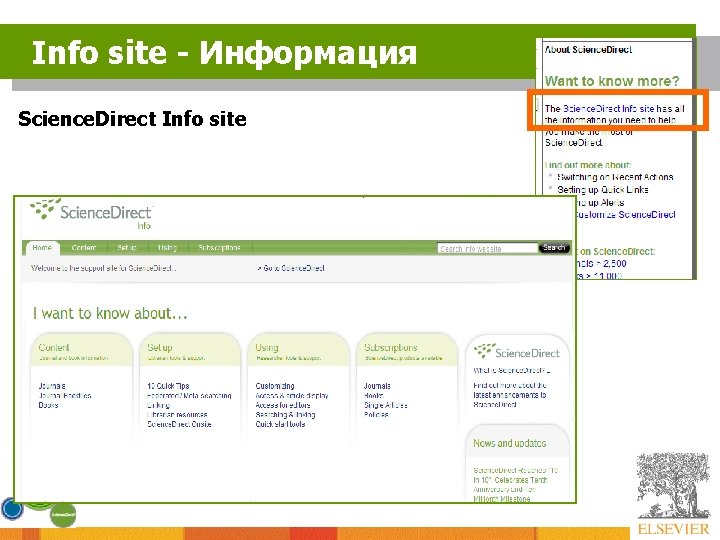Open the Subscriptions tab in the navigation bar
The height and width of the screenshot is (540, 720).
(219, 248)
